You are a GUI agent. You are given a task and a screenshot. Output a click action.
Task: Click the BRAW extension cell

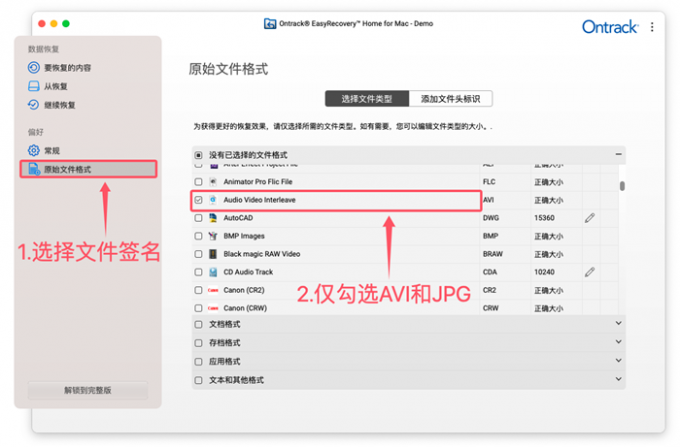[x=493, y=254]
